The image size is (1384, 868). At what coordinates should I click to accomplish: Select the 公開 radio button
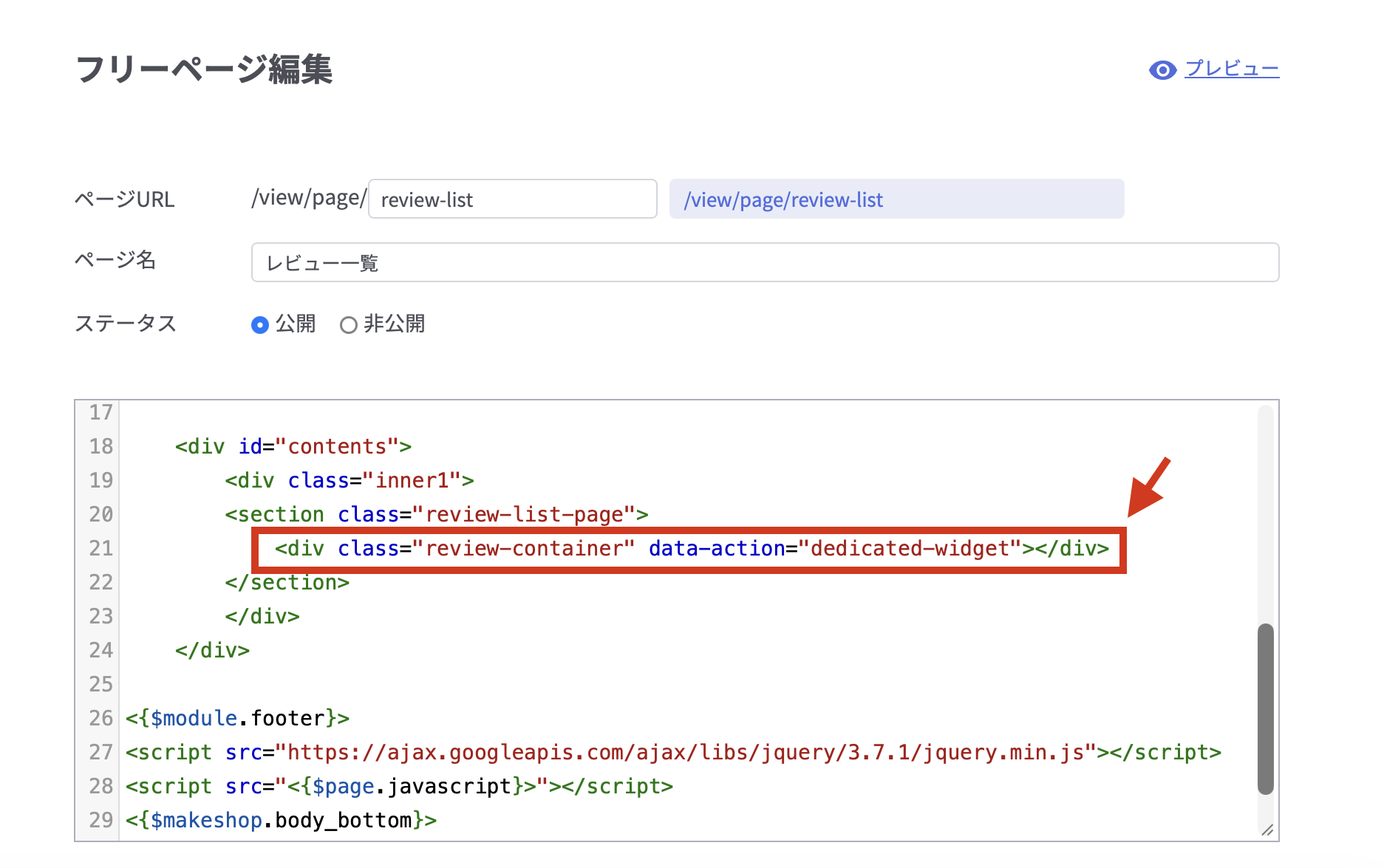click(260, 325)
